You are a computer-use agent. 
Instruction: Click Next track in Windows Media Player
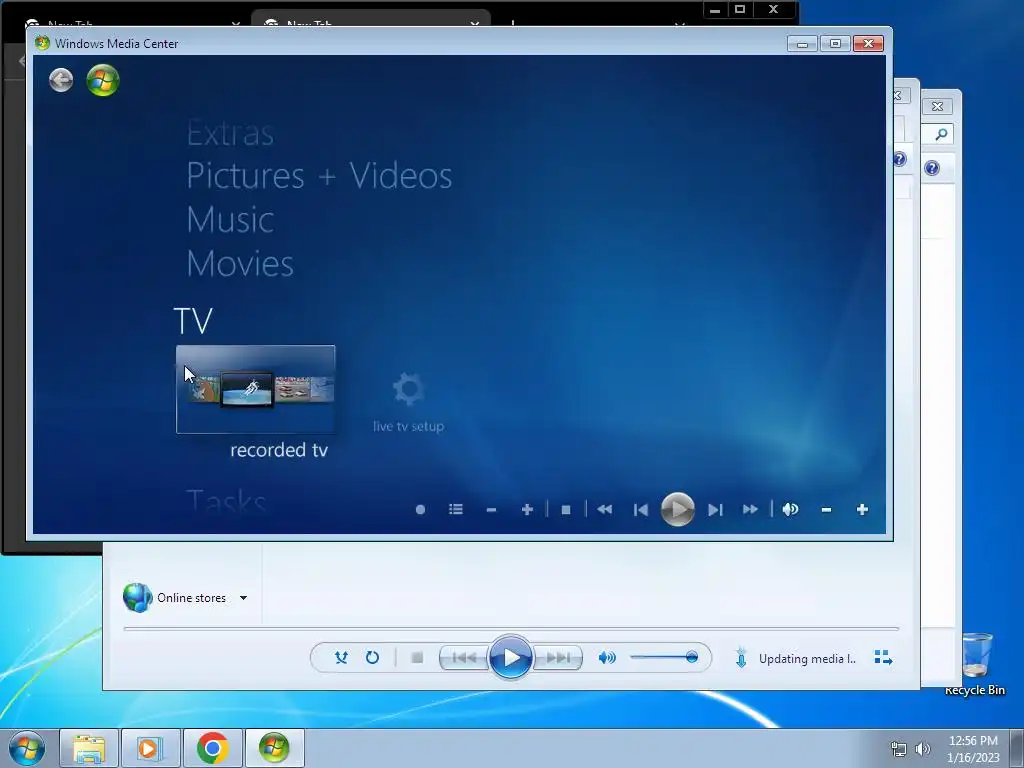pyautogui.click(x=558, y=658)
